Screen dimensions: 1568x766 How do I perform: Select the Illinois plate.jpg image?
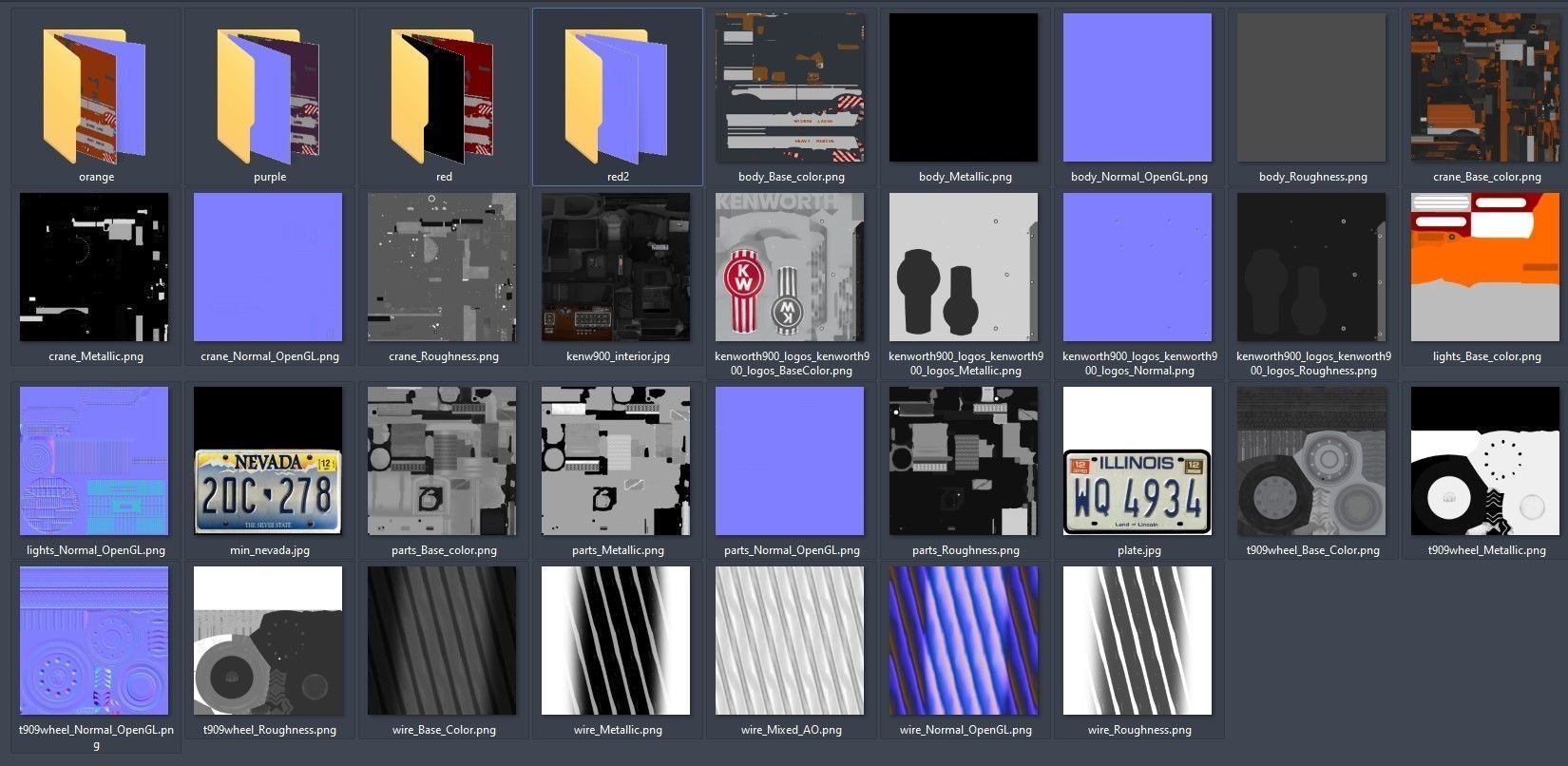[1138, 461]
